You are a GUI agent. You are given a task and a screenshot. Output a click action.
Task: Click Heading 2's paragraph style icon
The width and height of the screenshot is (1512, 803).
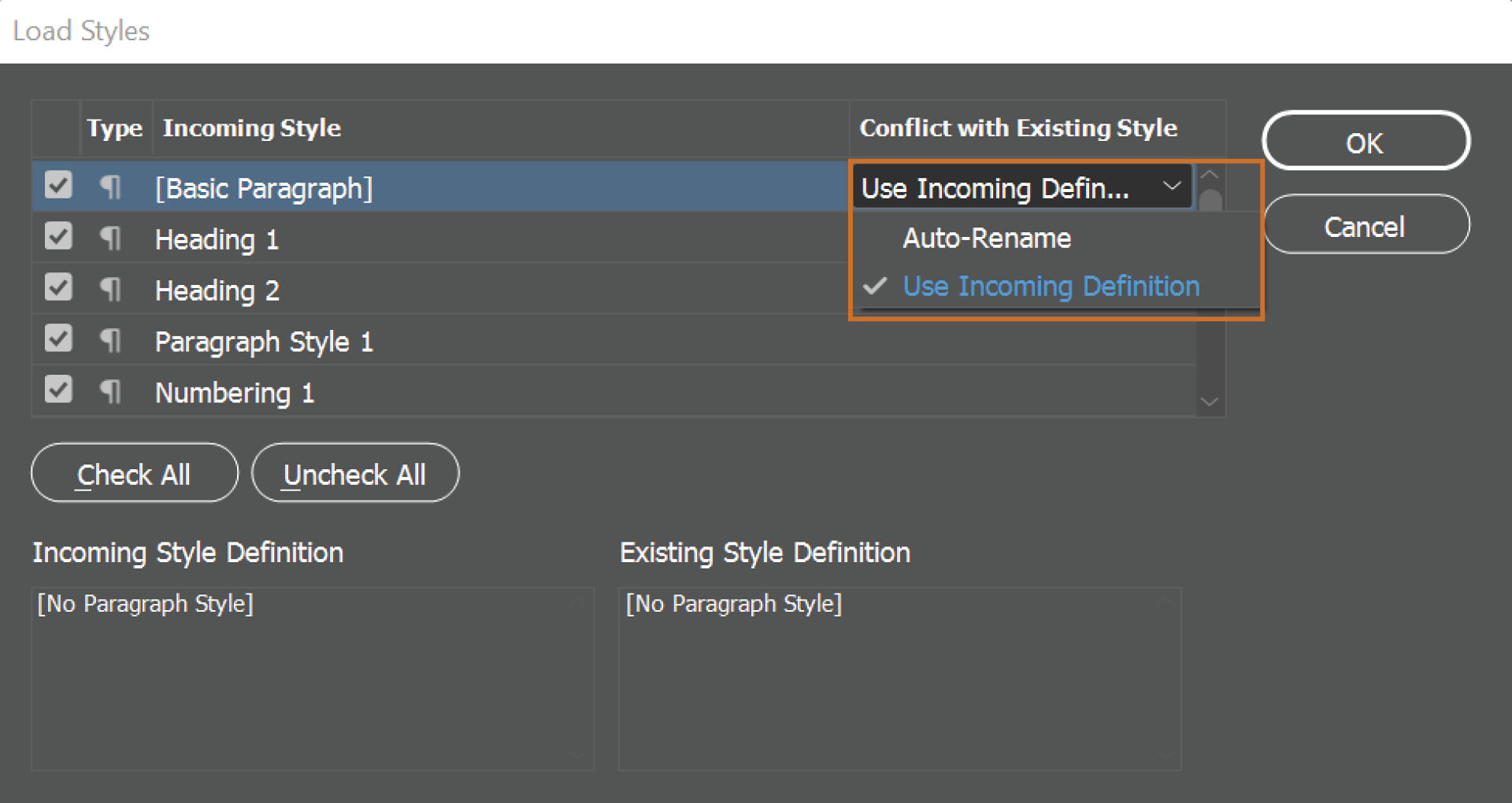(x=109, y=290)
